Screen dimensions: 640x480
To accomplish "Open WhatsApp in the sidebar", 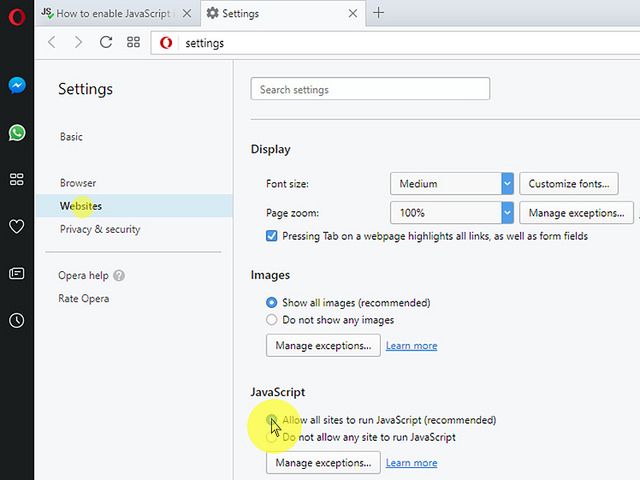I will coord(16,132).
